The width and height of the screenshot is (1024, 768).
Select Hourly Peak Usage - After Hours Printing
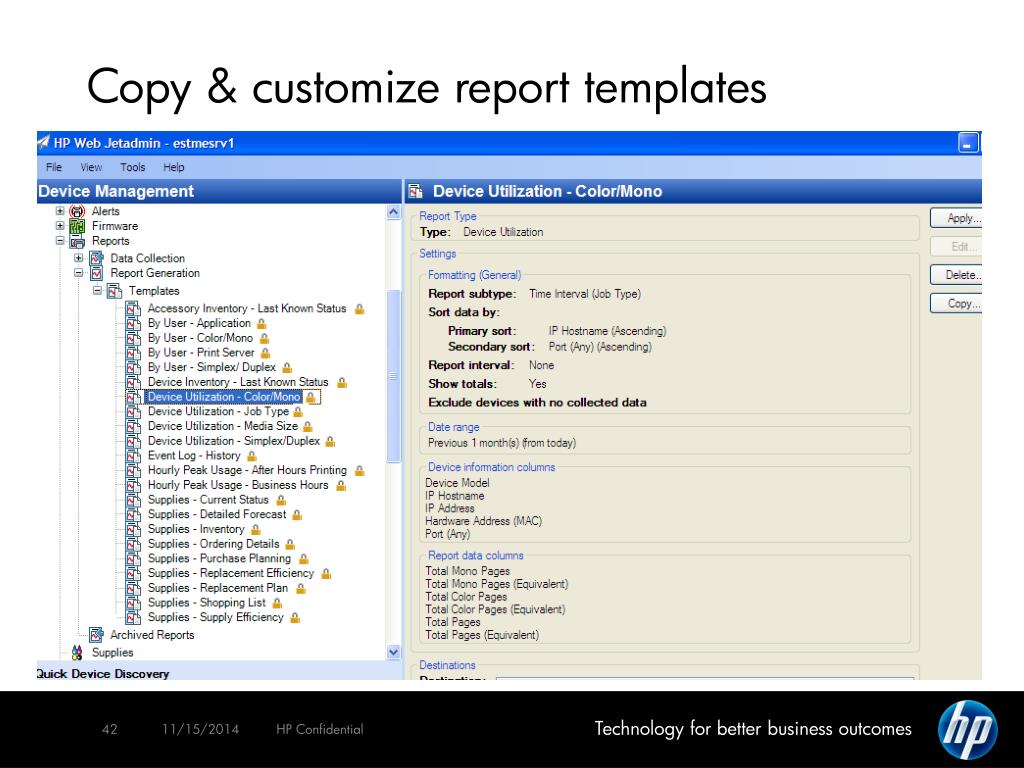pyautogui.click(x=247, y=470)
